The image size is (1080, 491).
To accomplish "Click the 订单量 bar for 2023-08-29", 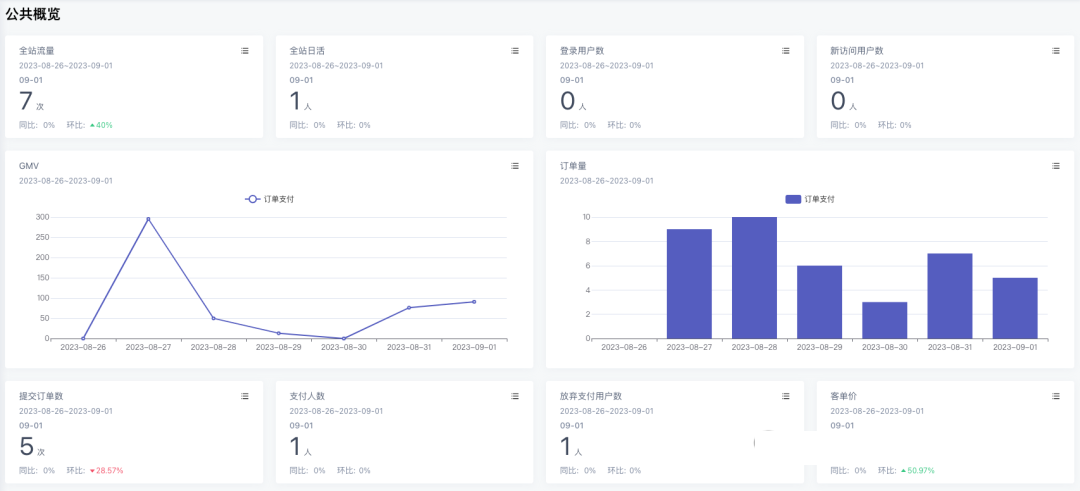I will (x=820, y=302).
